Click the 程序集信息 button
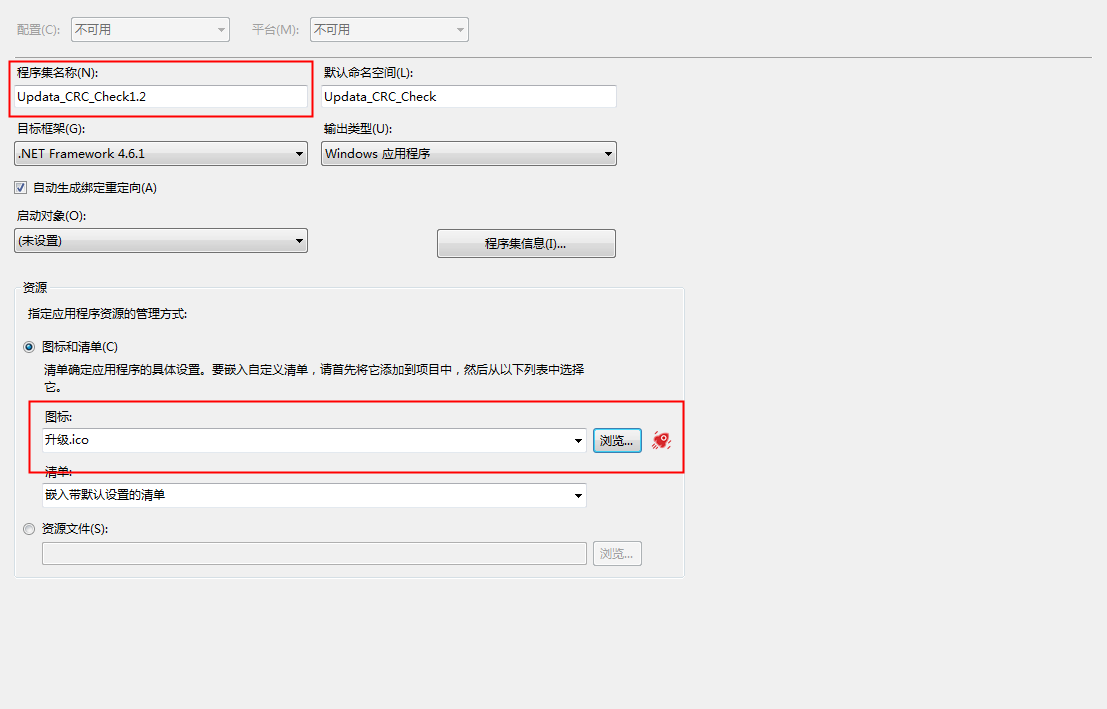The height and width of the screenshot is (709, 1107). (x=525, y=243)
